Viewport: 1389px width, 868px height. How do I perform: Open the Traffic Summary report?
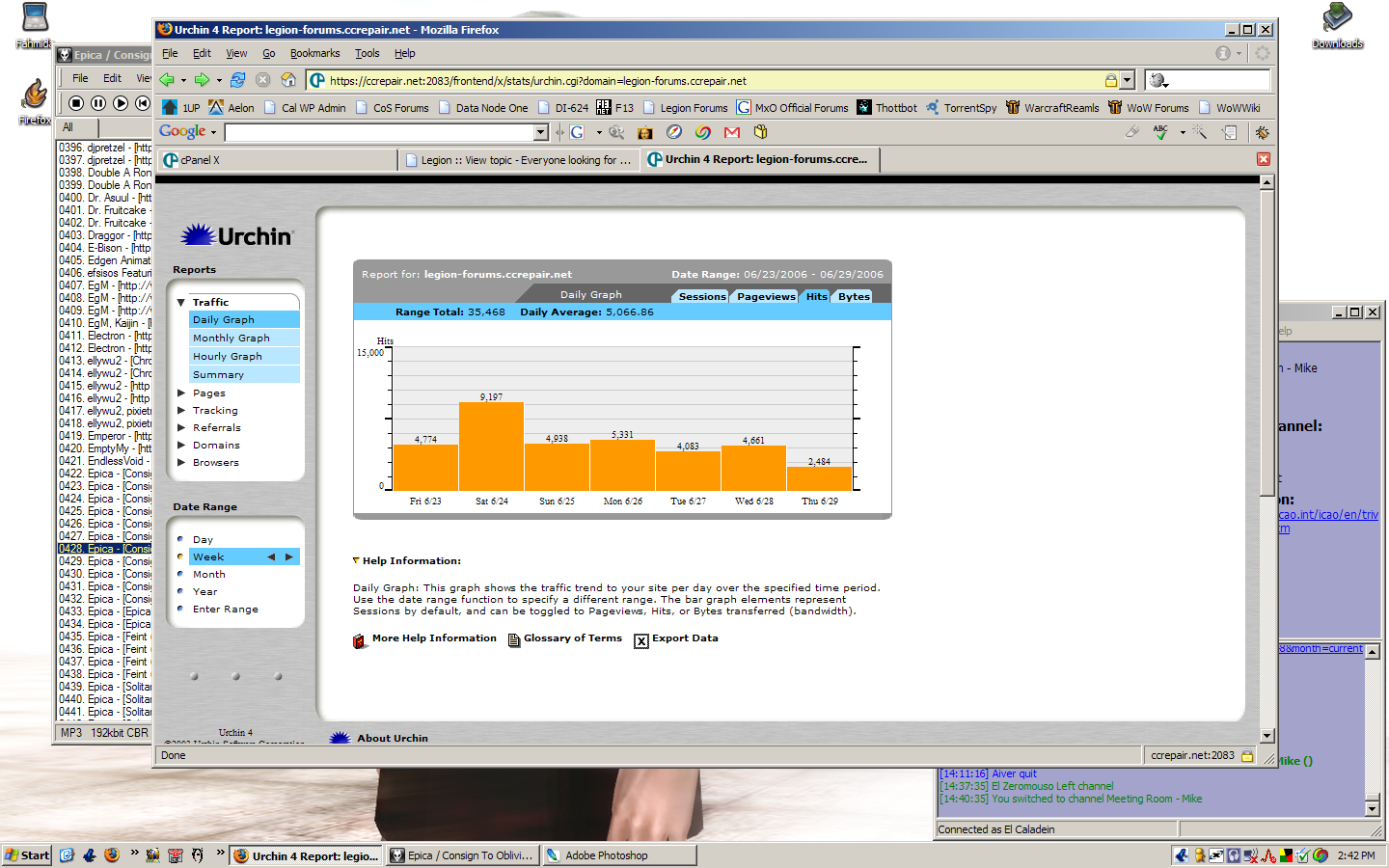(245, 374)
